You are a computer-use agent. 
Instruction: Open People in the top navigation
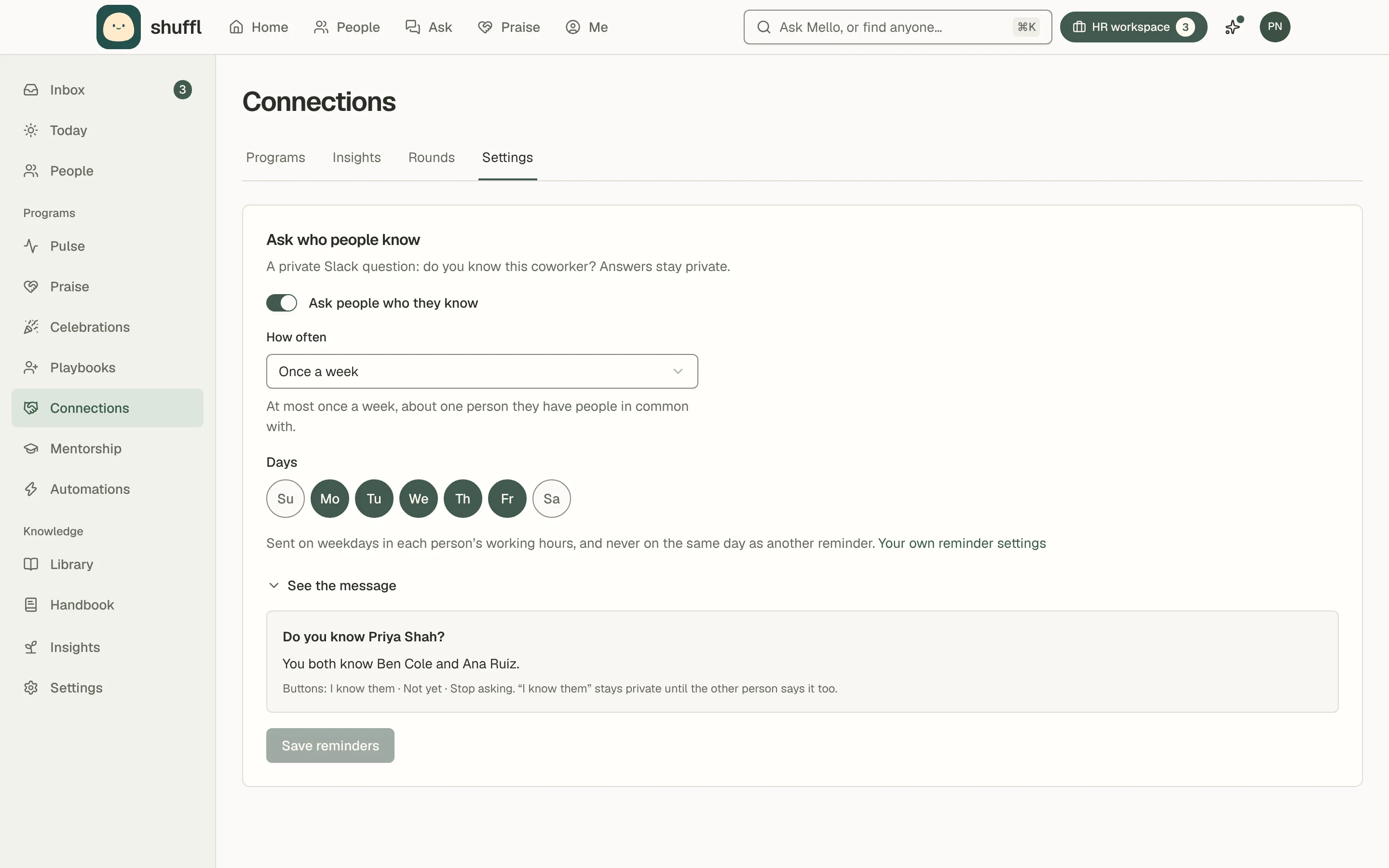(347, 27)
